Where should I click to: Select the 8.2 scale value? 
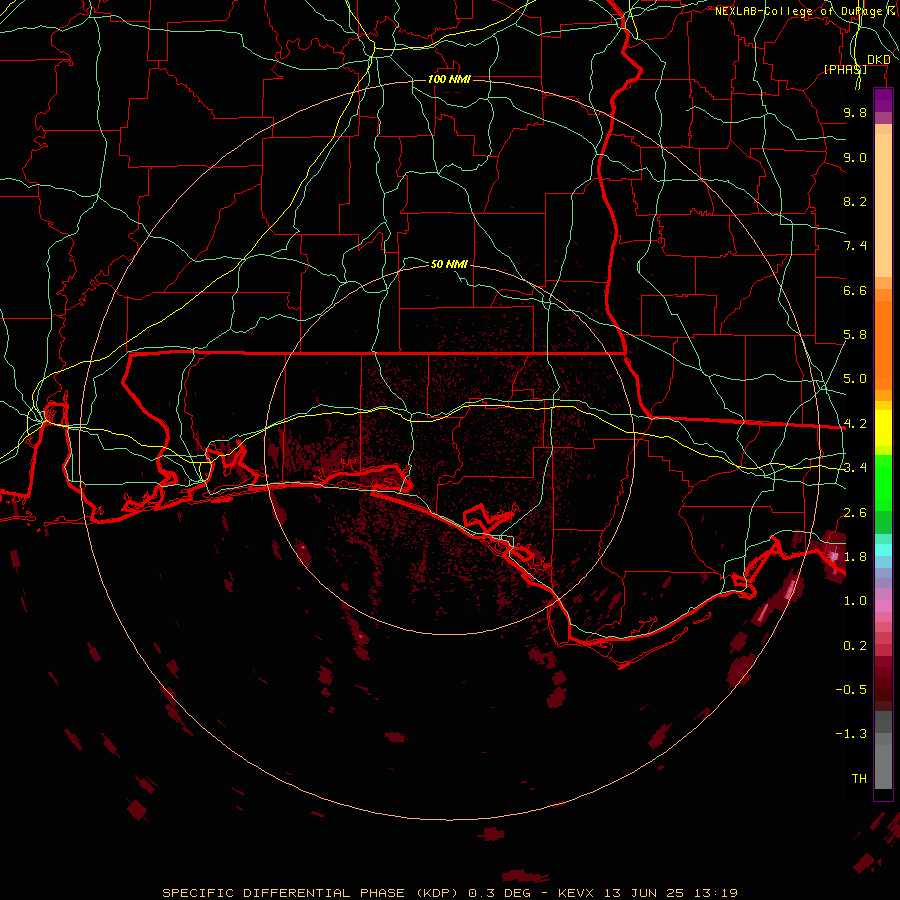[x=855, y=201]
